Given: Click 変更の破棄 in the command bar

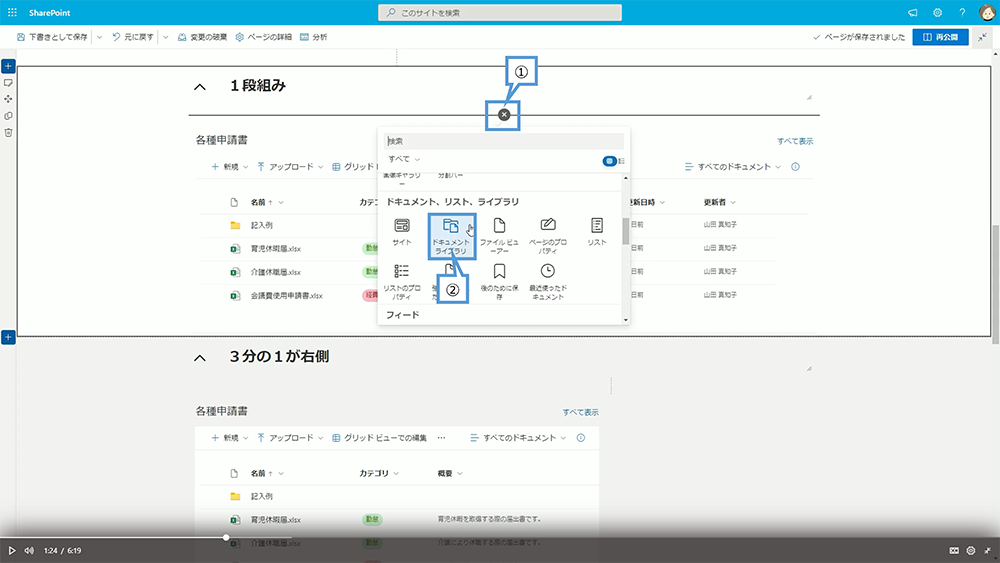Looking at the screenshot, I should 202,37.
